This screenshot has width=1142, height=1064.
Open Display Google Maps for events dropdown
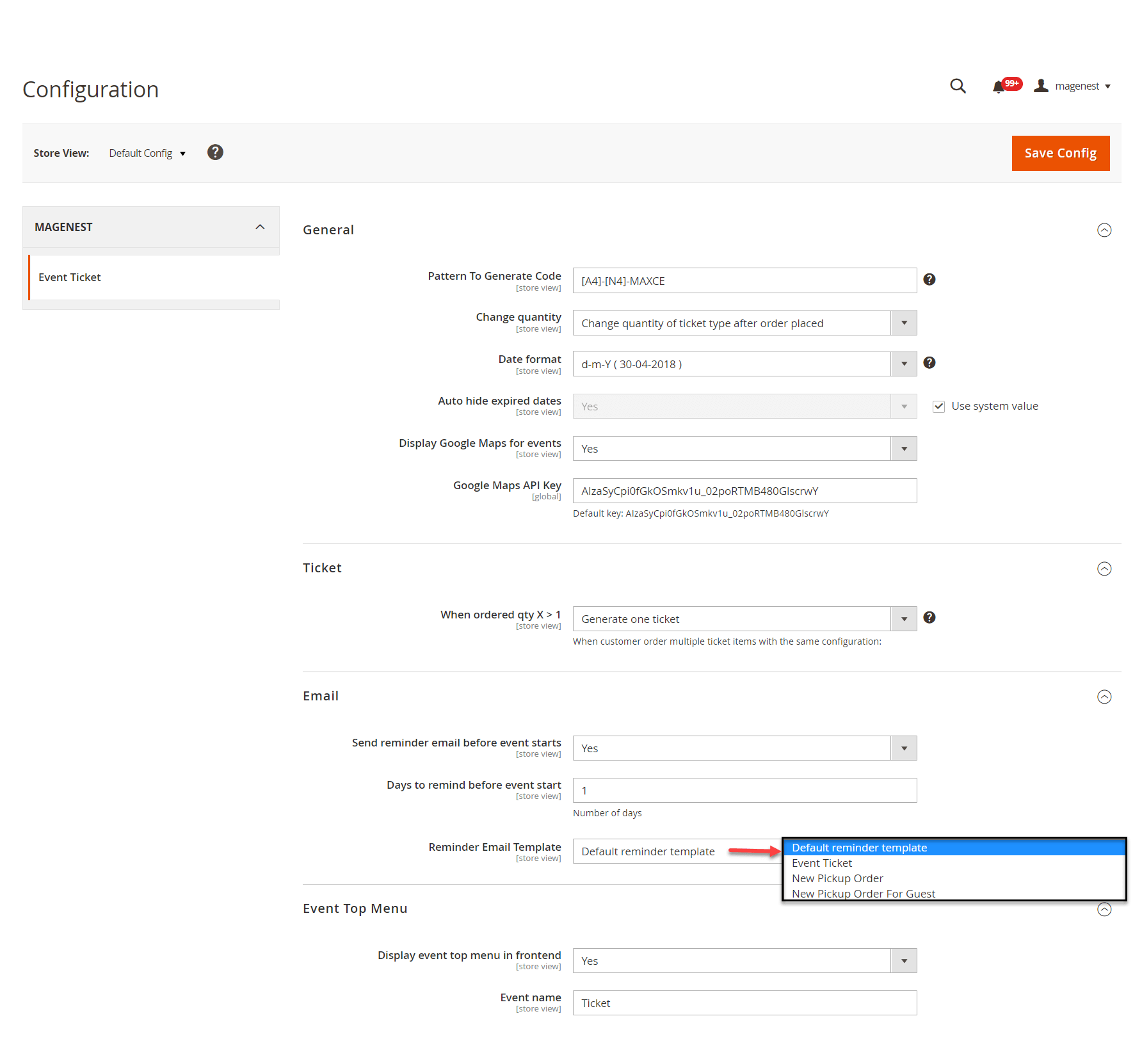[744, 449]
